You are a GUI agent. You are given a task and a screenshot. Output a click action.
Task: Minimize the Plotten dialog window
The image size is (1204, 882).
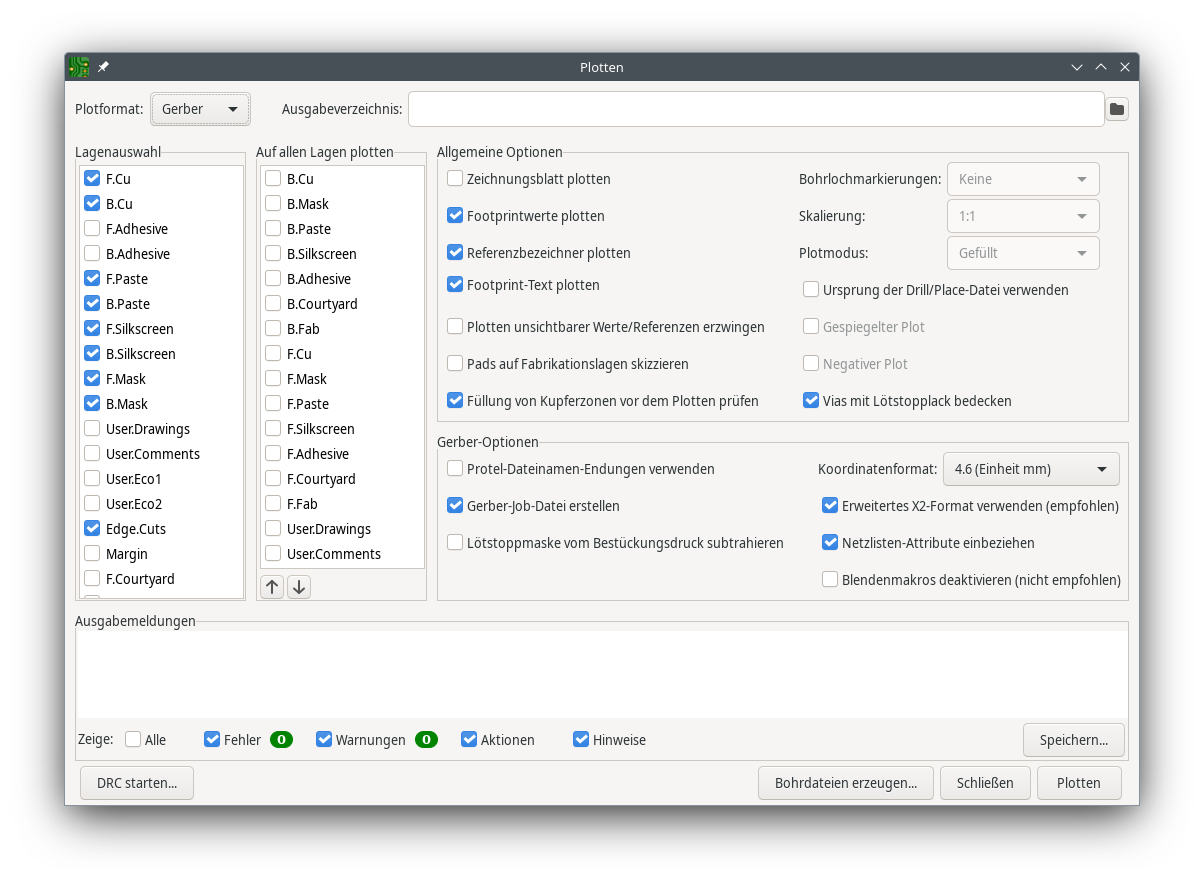point(1077,67)
